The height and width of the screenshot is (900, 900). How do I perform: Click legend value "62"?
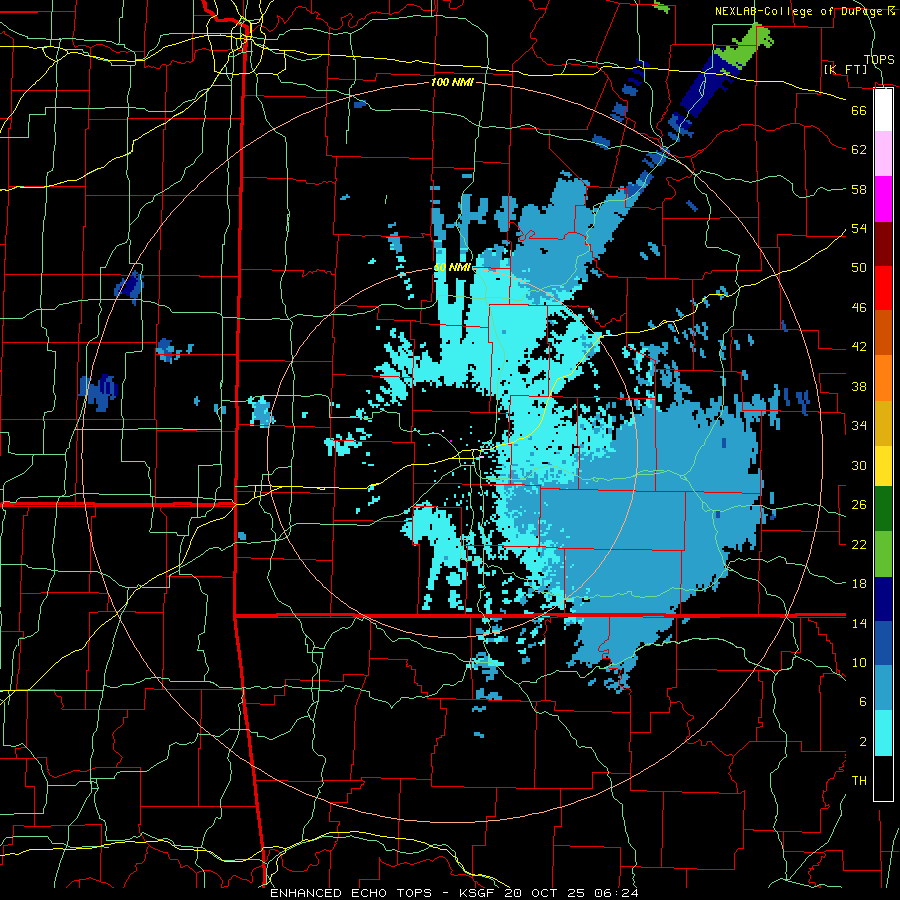coord(859,150)
